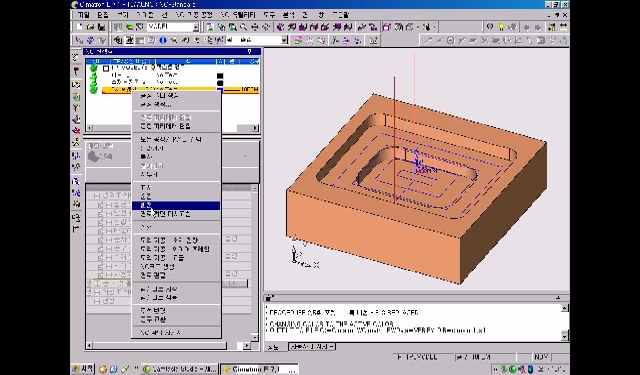The width and height of the screenshot is (640, 375).
Task: Click the grayed forward arrow toolbar icon
Action: [x=538, y=27]
